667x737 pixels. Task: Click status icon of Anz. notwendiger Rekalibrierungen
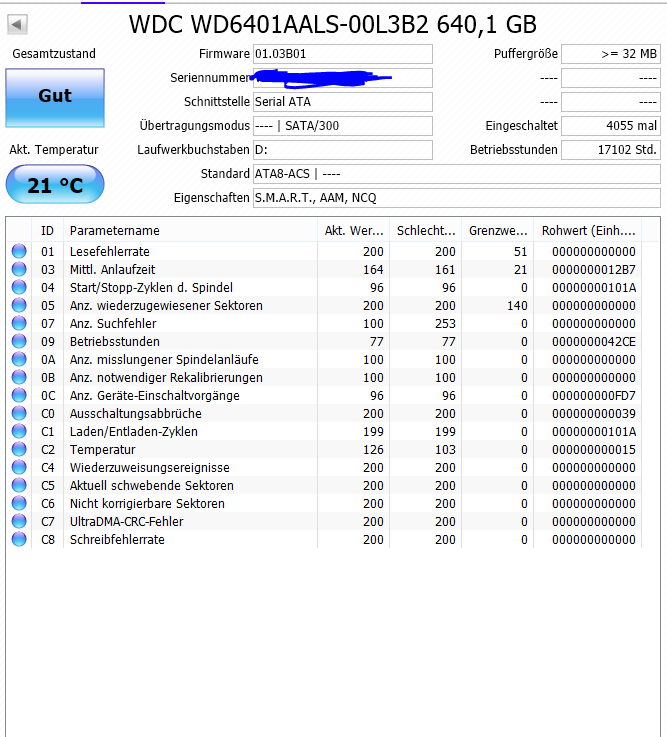[x=19, y=377]
